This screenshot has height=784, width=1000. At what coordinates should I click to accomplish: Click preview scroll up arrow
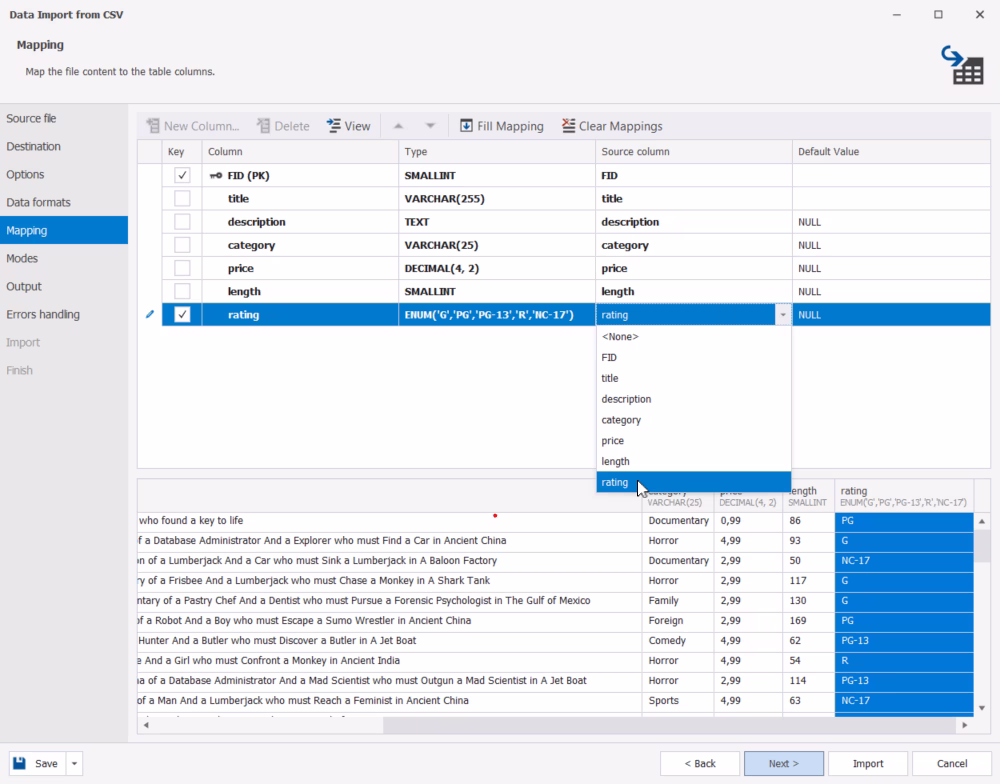[982, 521]
